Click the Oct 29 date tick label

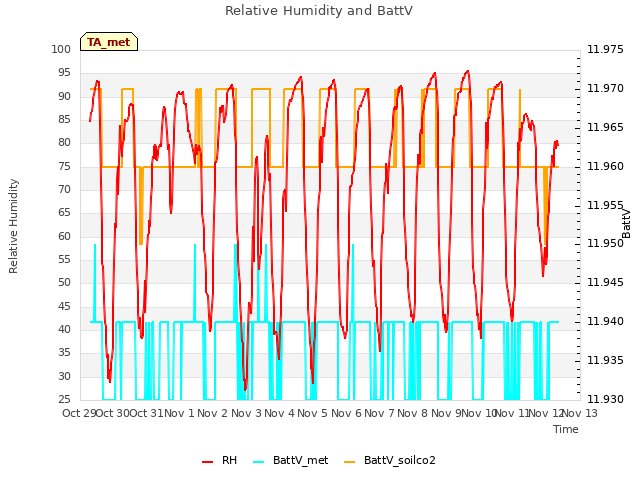pos(79,413)
